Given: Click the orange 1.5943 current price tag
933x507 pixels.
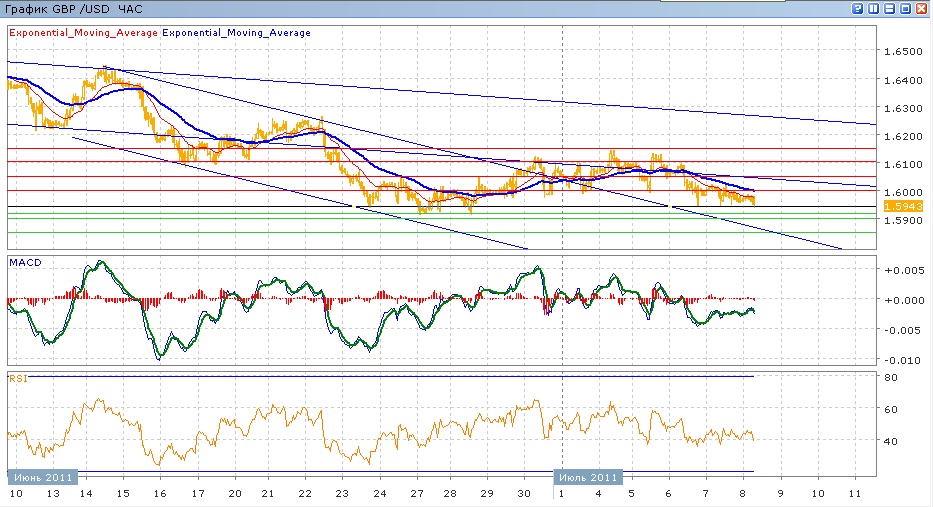Looking at the screenshot, I should (x=903, y=206).
